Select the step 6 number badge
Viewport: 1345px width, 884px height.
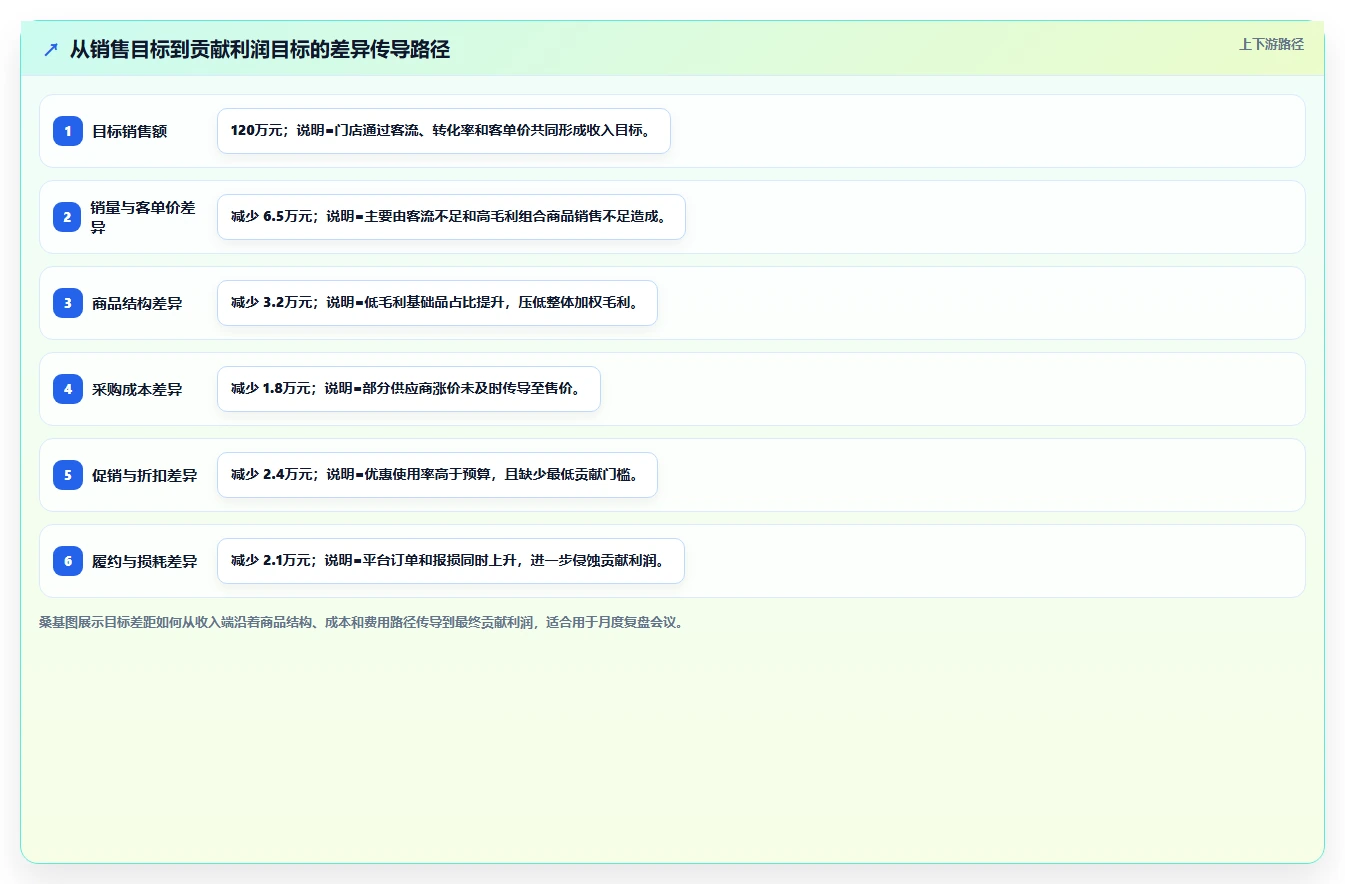click(x=68, y=561)
